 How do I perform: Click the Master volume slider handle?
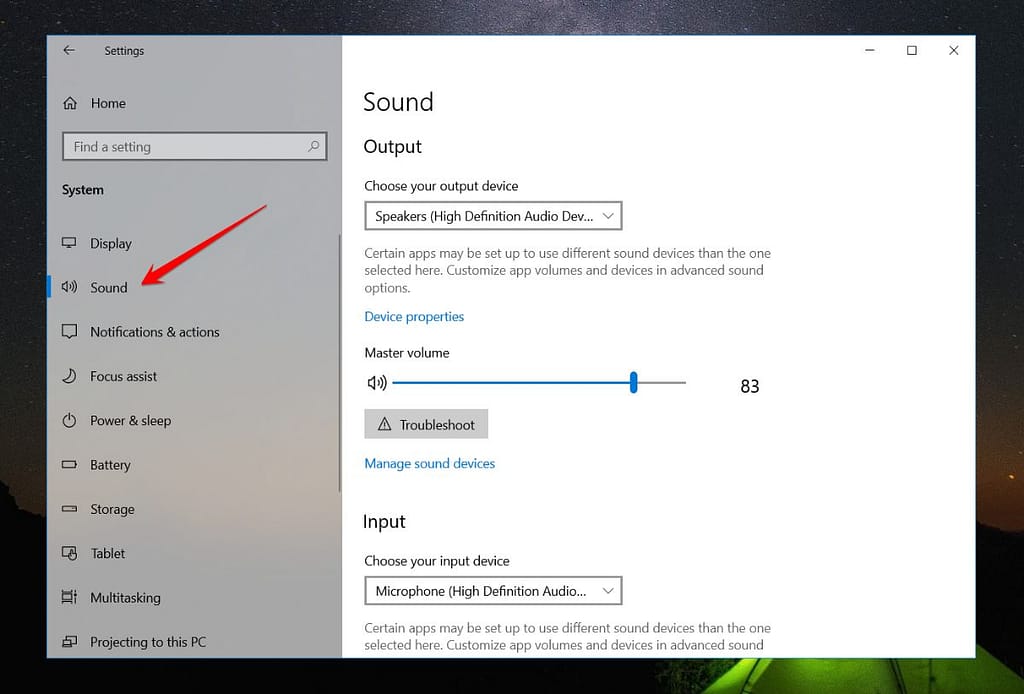pyautogui.click(x=633, y=383)
